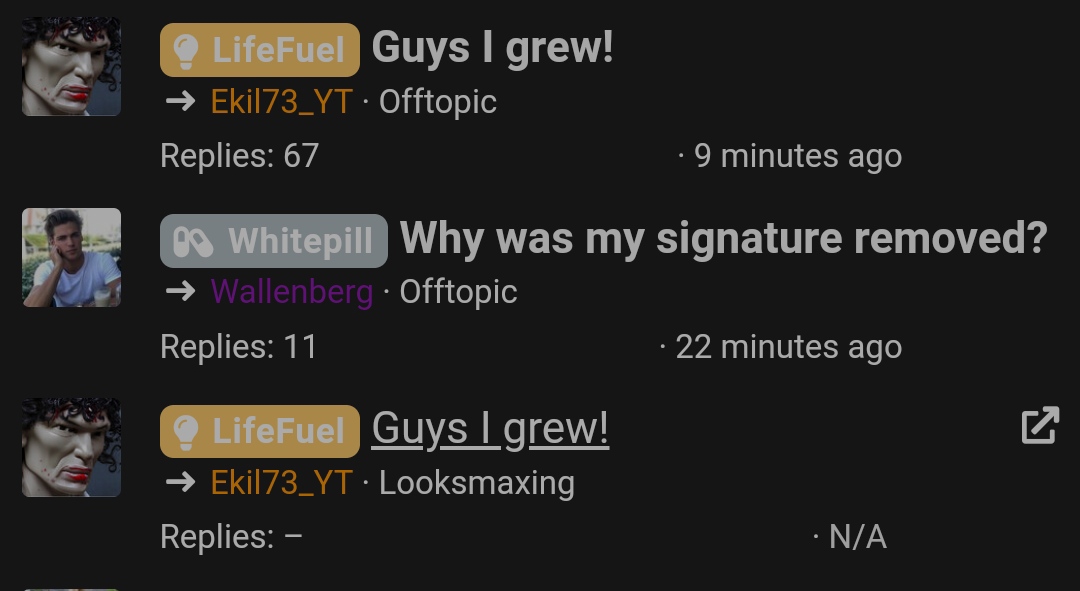Click lightbulb icon in first LifeFuel badge

pyautogui.click(x=185, y=50)
